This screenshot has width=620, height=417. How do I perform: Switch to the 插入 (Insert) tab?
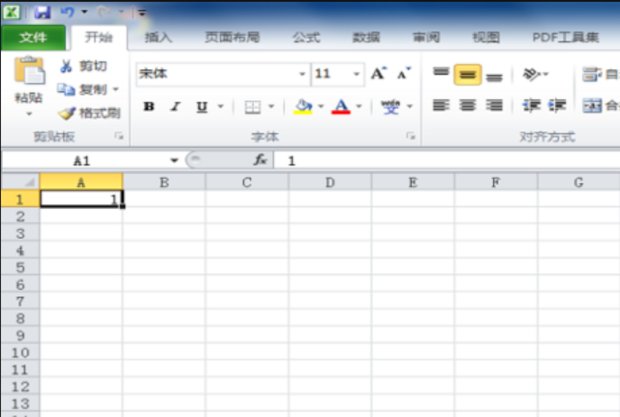click(159, 38)
